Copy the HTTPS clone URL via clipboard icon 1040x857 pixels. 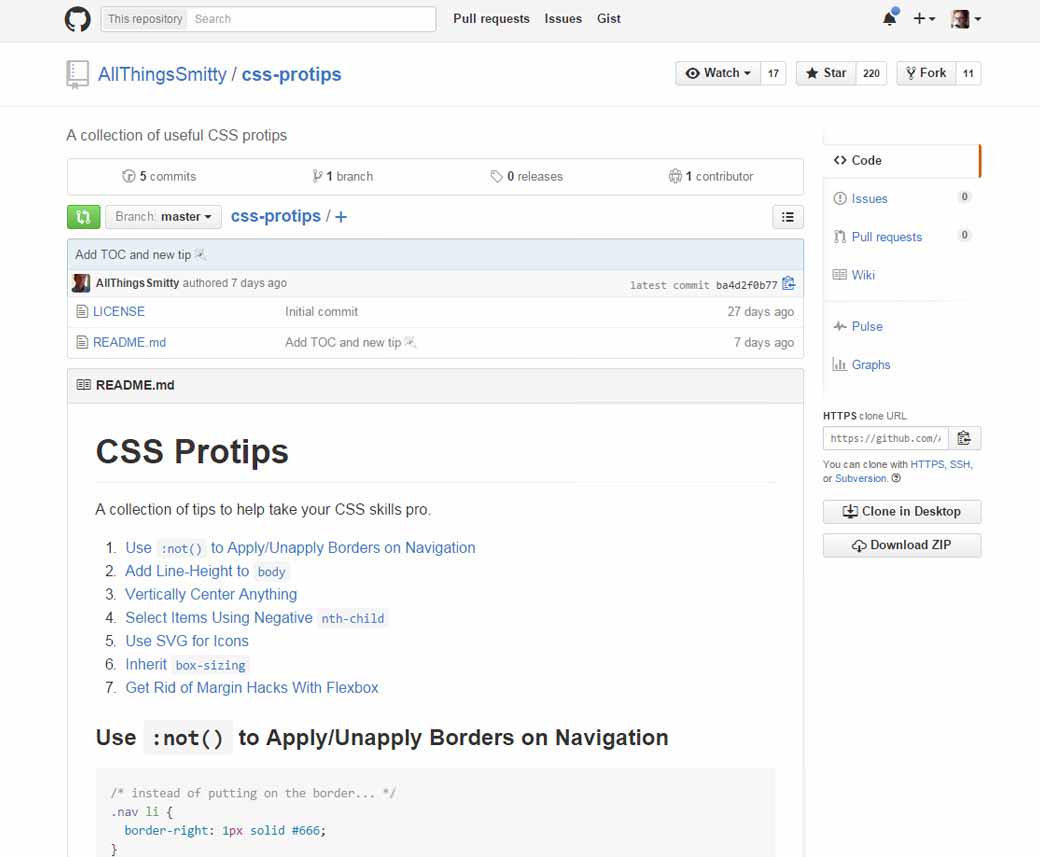coord(964,437)
